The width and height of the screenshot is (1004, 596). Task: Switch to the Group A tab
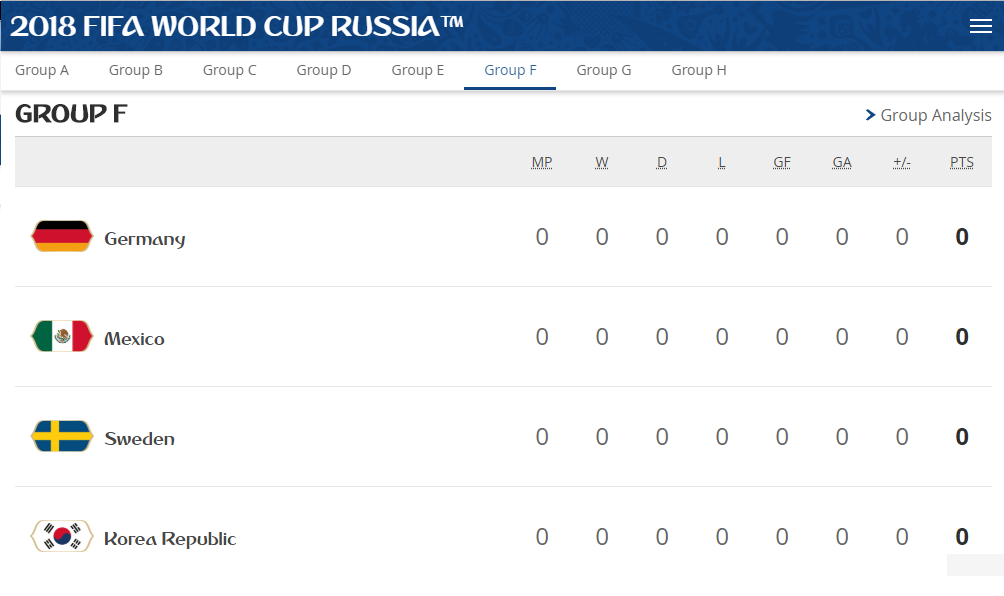coord(42,70)
